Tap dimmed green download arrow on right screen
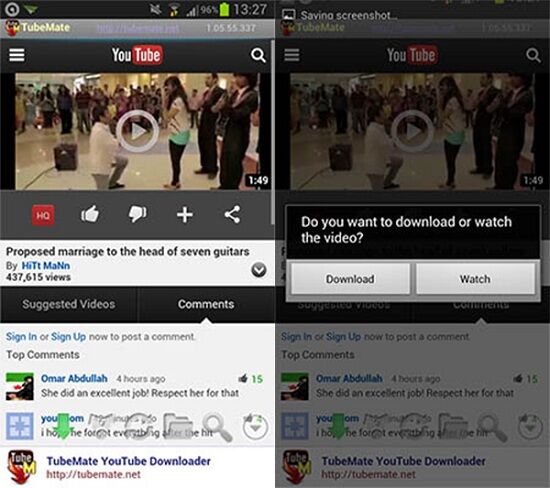550x488 pixels. (338, 426)
